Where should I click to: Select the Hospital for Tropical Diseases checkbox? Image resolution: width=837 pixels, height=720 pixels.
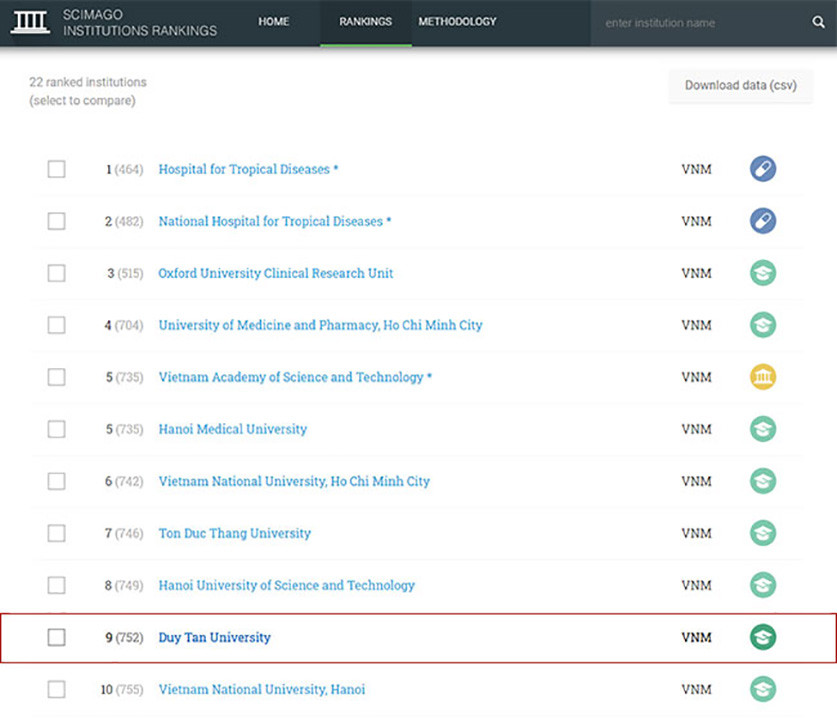tap(57, 169)
